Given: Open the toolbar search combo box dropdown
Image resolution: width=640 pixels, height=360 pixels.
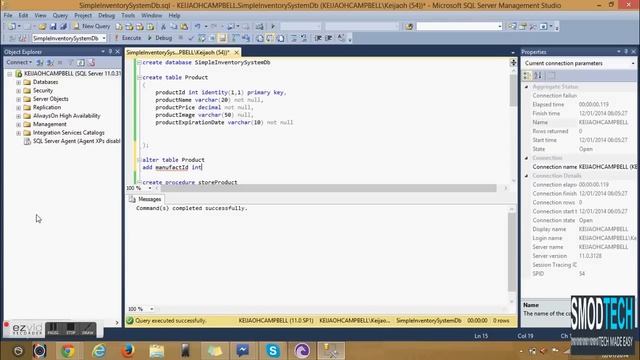Looking at the screenshot, I should coord(500,27).
